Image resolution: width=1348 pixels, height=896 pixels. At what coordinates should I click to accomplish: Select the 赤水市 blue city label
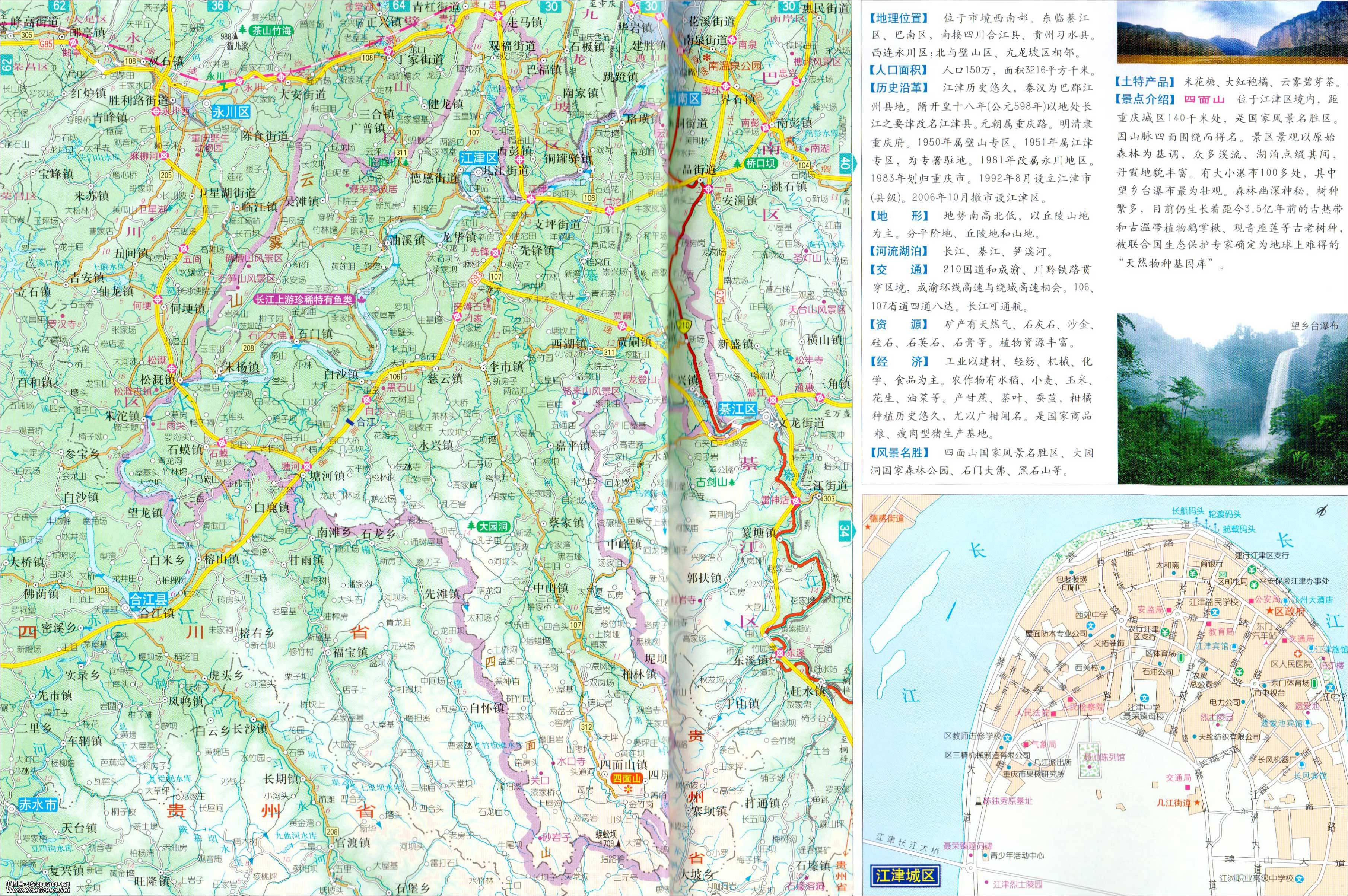[x=38, y=804]
